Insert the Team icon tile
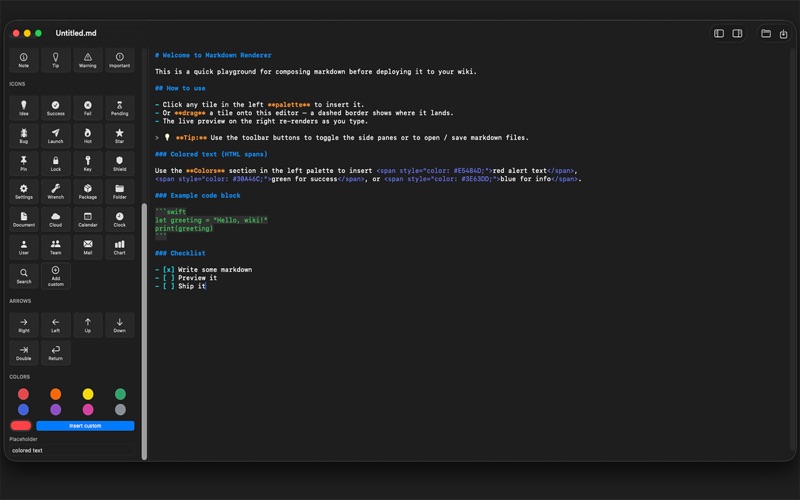This screenshot has width=800, height=500. [56, 247]
